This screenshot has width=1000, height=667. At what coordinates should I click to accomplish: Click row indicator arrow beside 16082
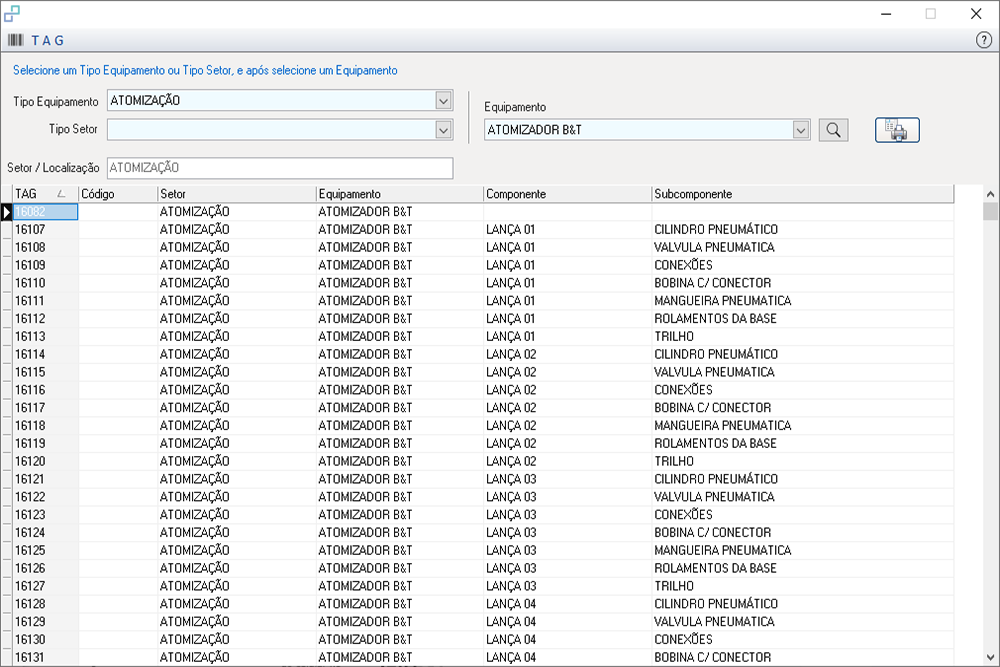click(x=6, y=212)
